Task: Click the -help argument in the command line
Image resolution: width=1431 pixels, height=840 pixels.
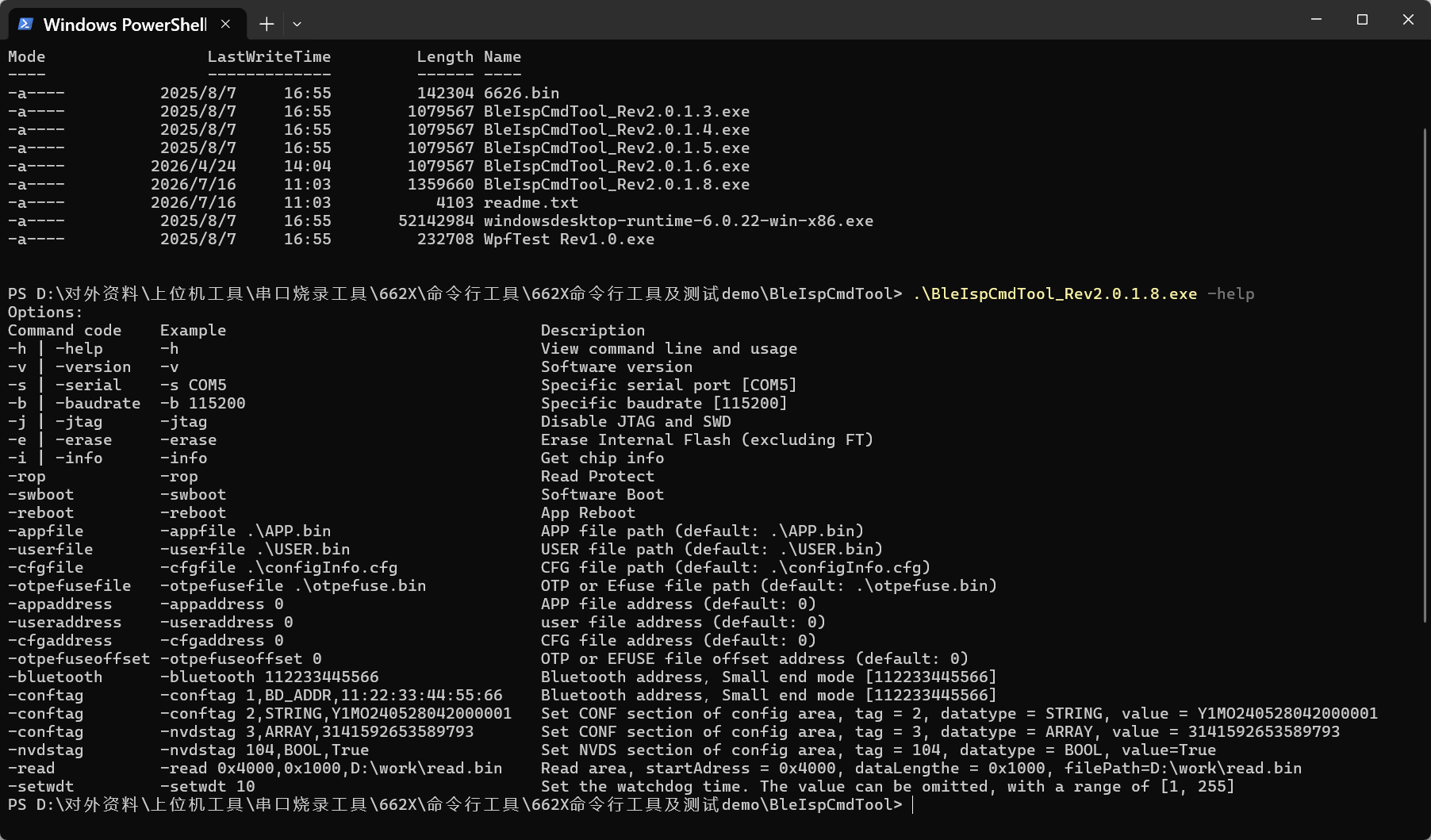Action: click(x=1230, y=293)
